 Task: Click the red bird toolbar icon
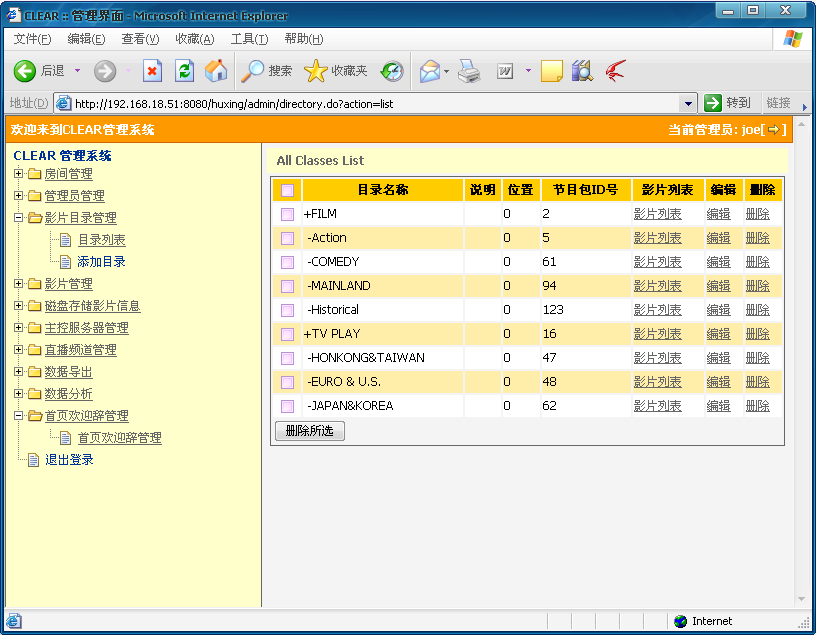point(615,71)
